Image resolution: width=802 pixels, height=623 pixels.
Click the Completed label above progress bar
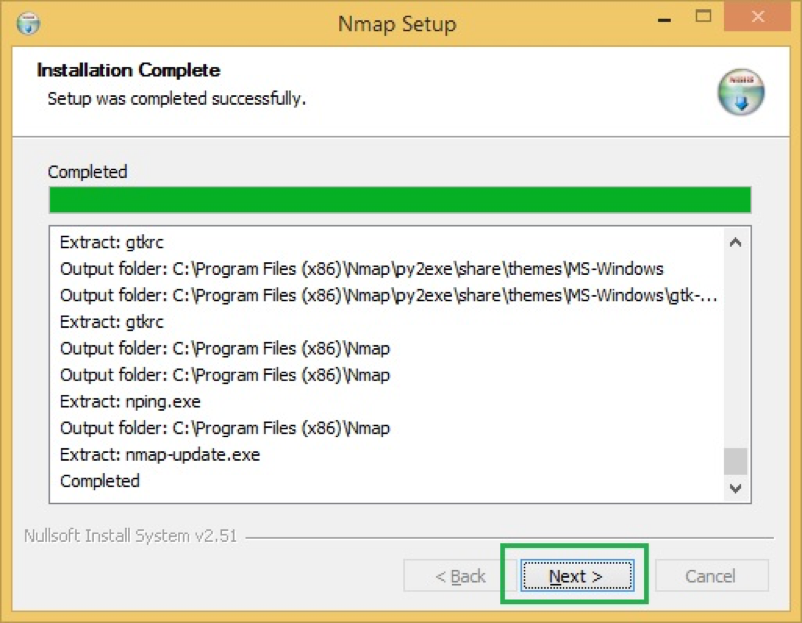click(x=87, y=171)
